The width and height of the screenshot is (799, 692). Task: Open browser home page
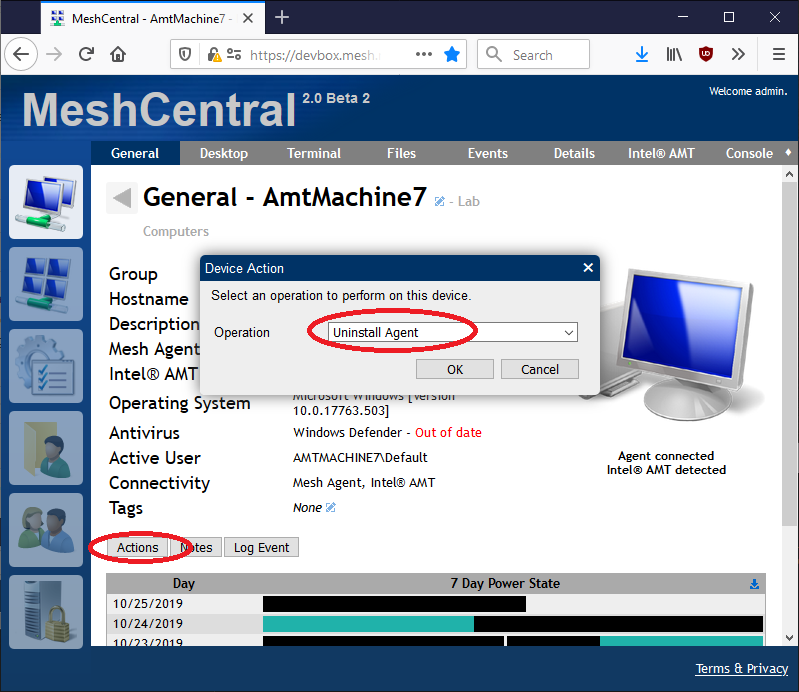coord(118,54)
